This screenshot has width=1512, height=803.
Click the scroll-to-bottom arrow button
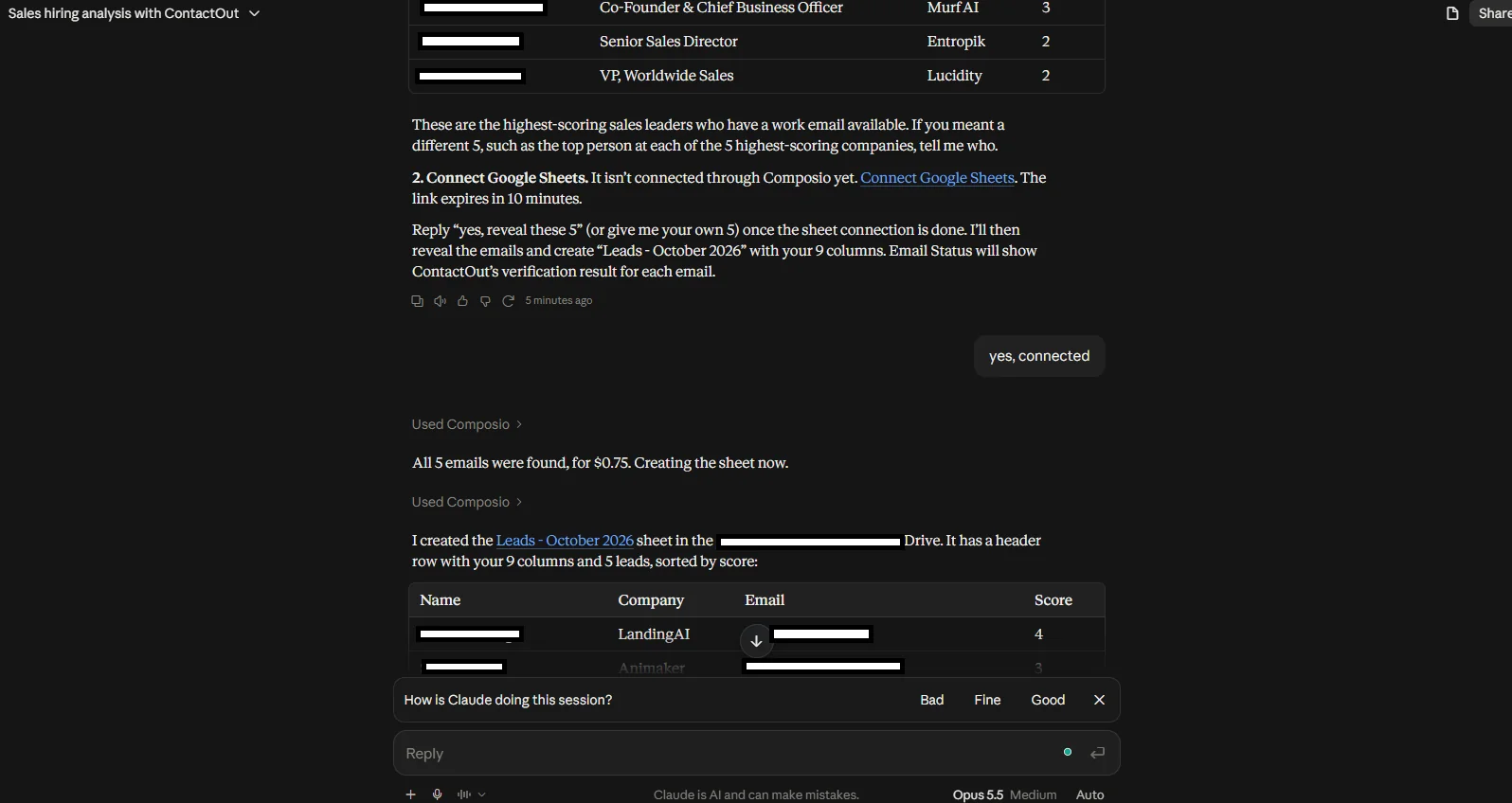(x=756, y=641)
